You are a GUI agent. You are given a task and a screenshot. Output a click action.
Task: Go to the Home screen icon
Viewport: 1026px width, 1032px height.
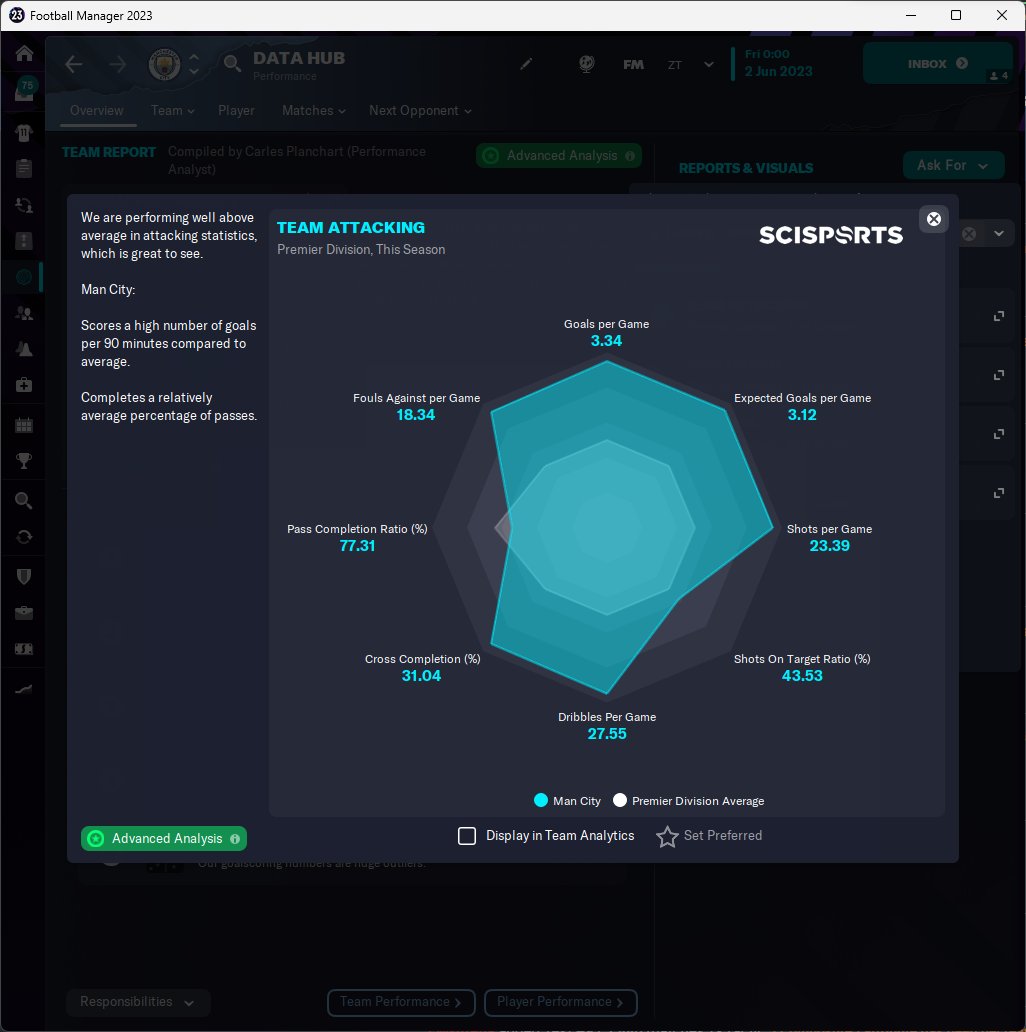(x=24, y=53)
